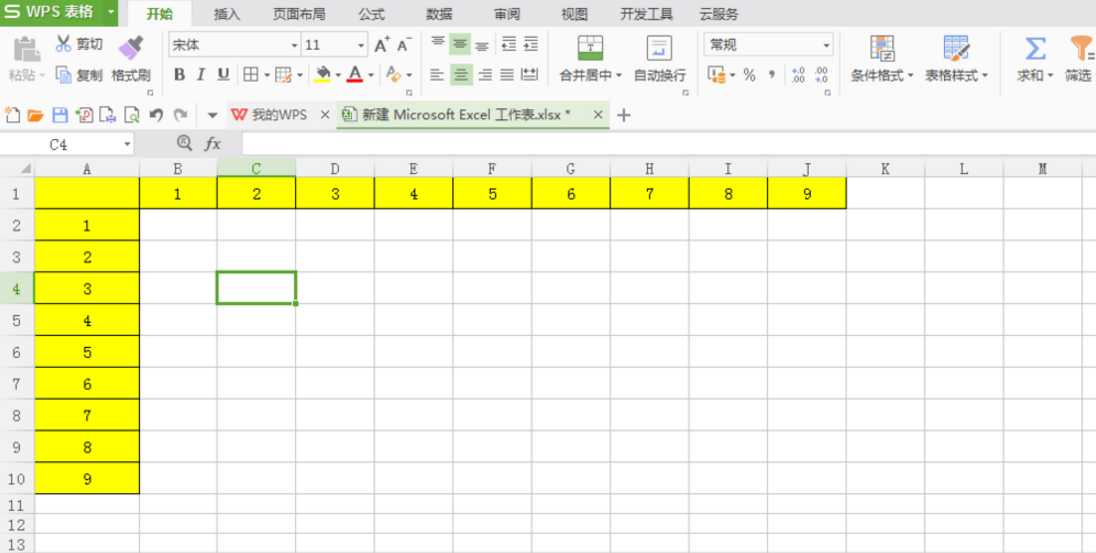Open the WPS 表格 application menu arrow
Screen dimensions: 1096x553
(x=110, y=13)
